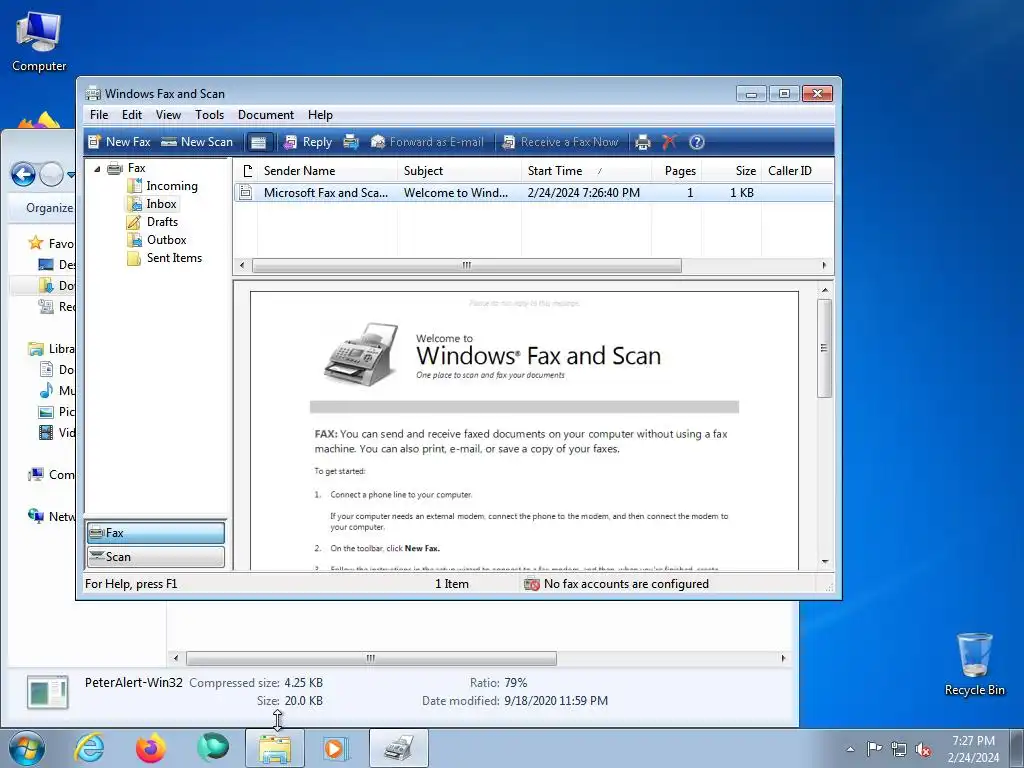
Task: Click Receive a Fax Now
Action: pyautogui.click(x=560, y=142)
